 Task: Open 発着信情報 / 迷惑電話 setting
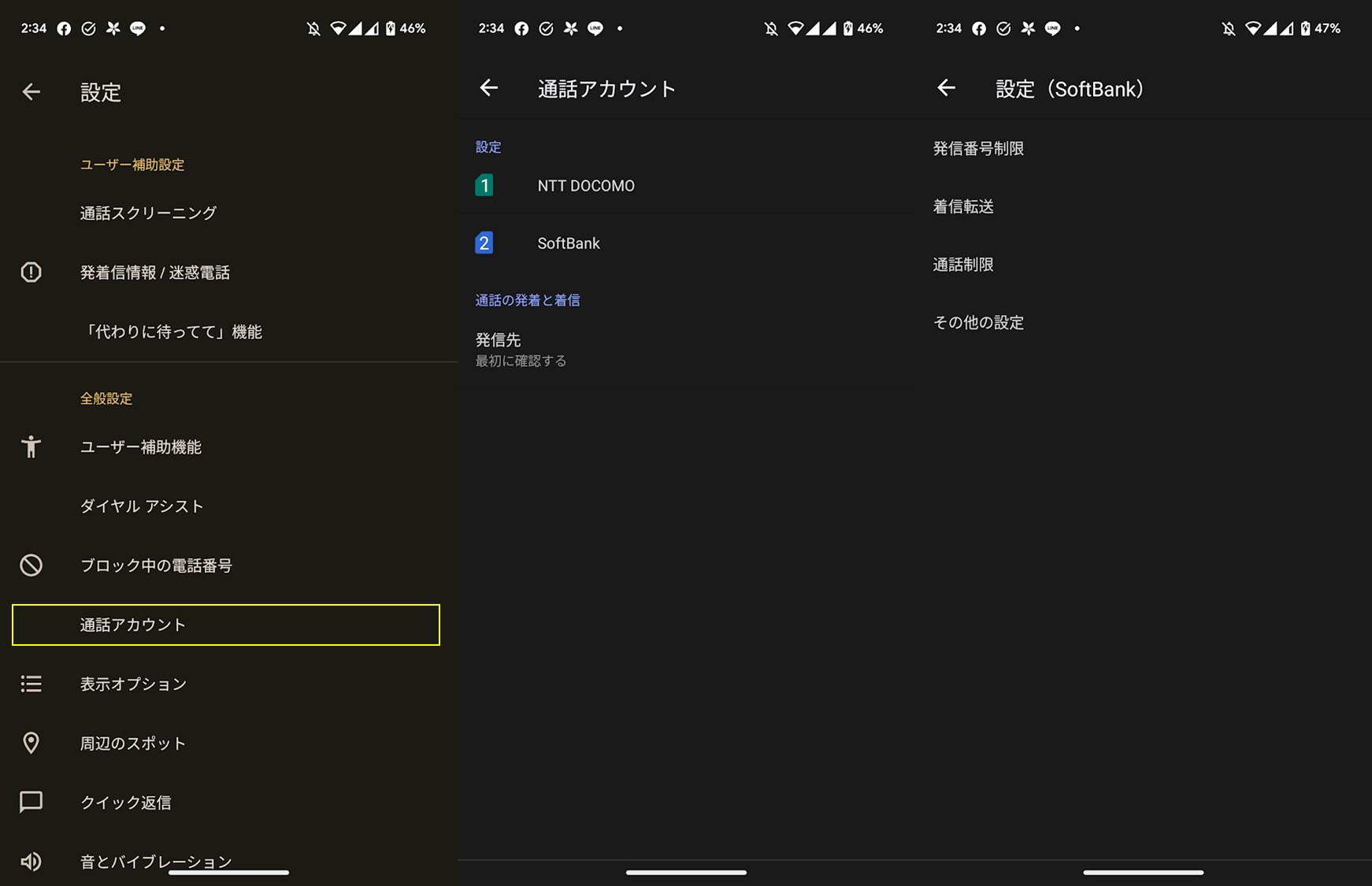(x=228, y=272)
